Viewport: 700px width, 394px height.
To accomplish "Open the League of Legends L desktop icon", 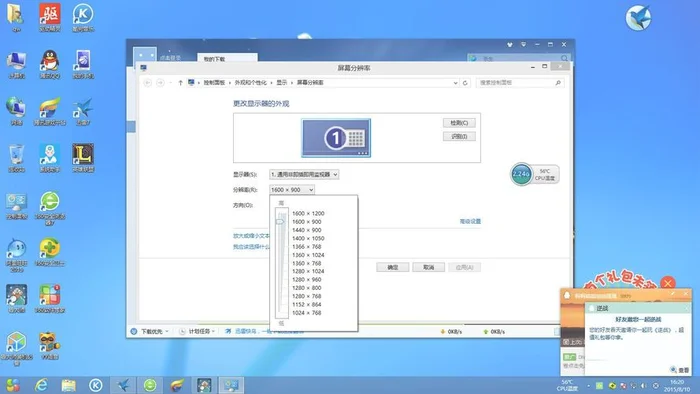I will pyautogui.click(x=83, y=158).
